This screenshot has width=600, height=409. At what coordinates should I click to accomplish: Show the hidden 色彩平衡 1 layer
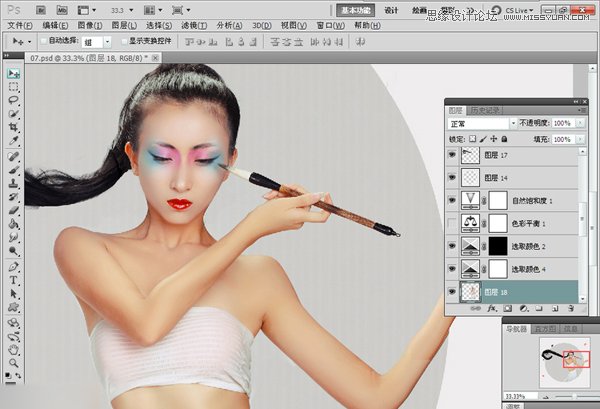click(x=452, y=223)
